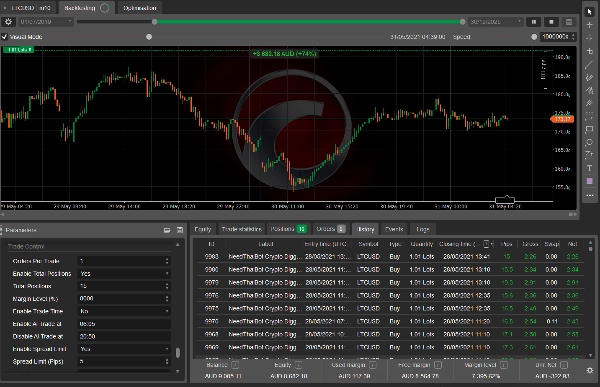Open history table settings gear
The image size is (600, 387).
[x=590, y=371]
